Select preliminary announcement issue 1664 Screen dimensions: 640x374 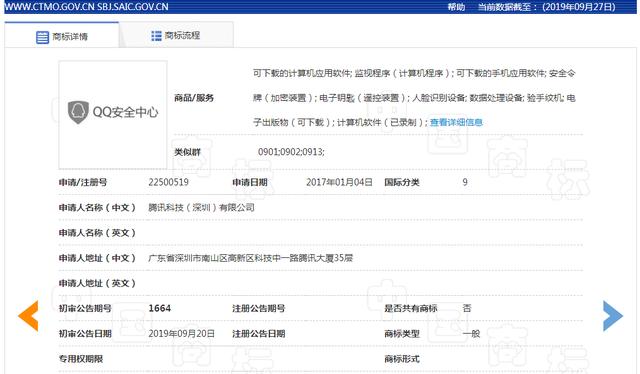point(160,308)
